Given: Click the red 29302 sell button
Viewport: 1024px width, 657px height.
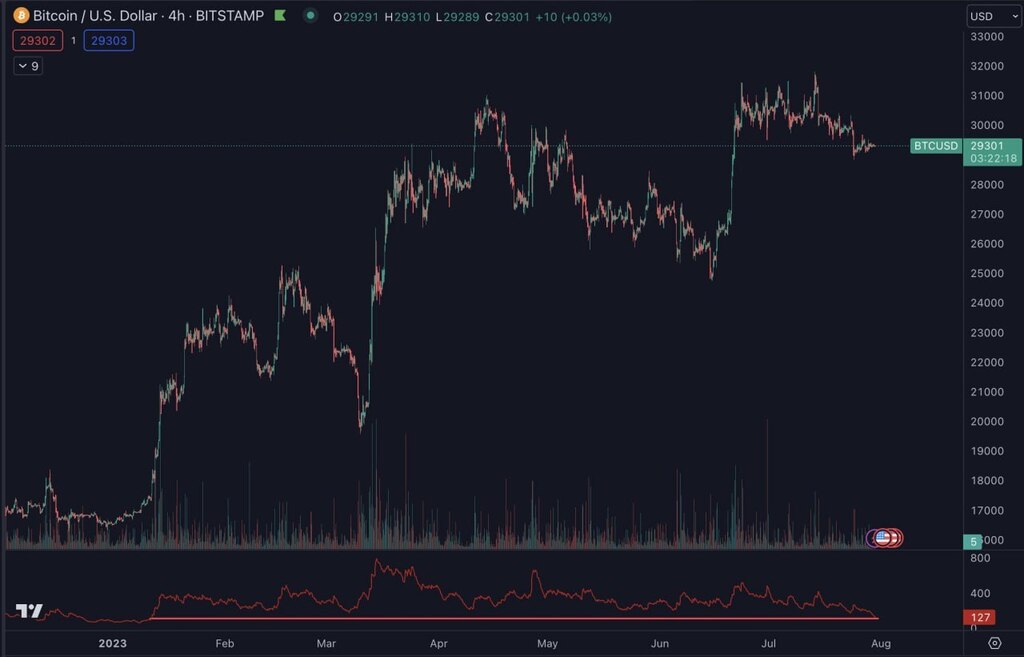Looking at the screenshot, I should (38, 40).
